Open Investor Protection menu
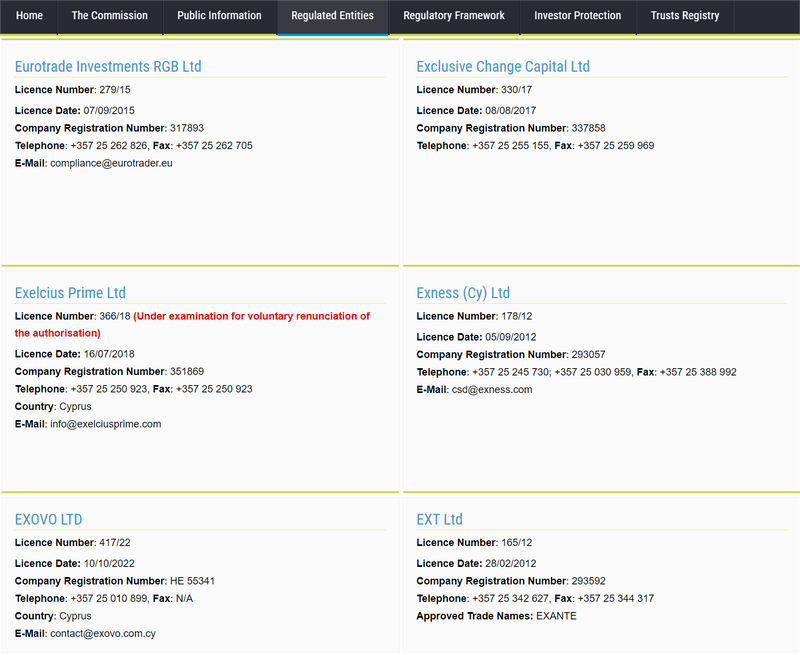Image resolution: width=800 pixels, height=655 pixels. pyautogui.click(x=578, y=16)
